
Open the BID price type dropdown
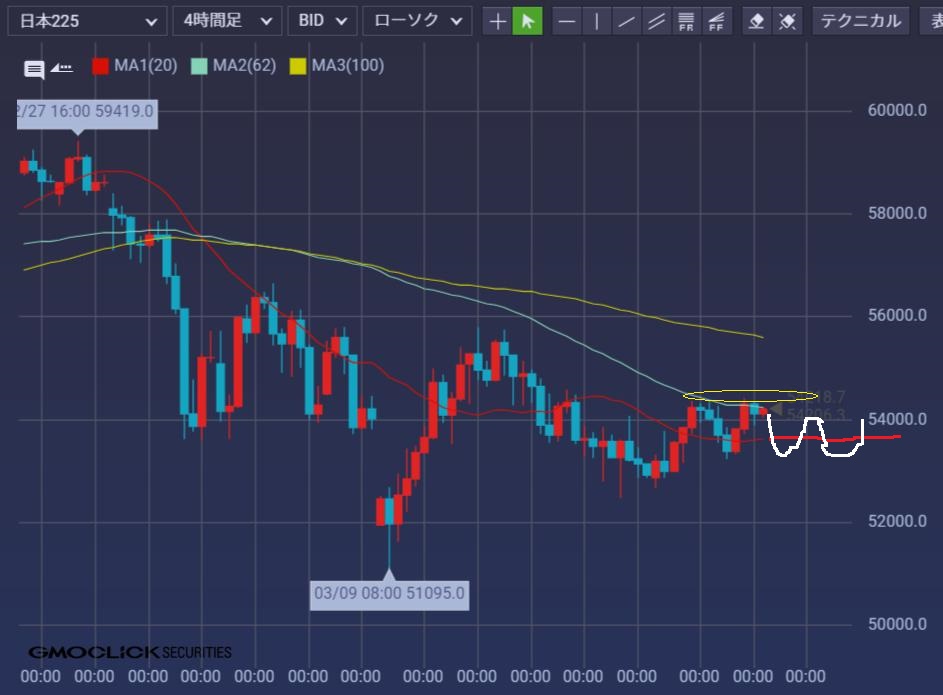tap(322, 20)
